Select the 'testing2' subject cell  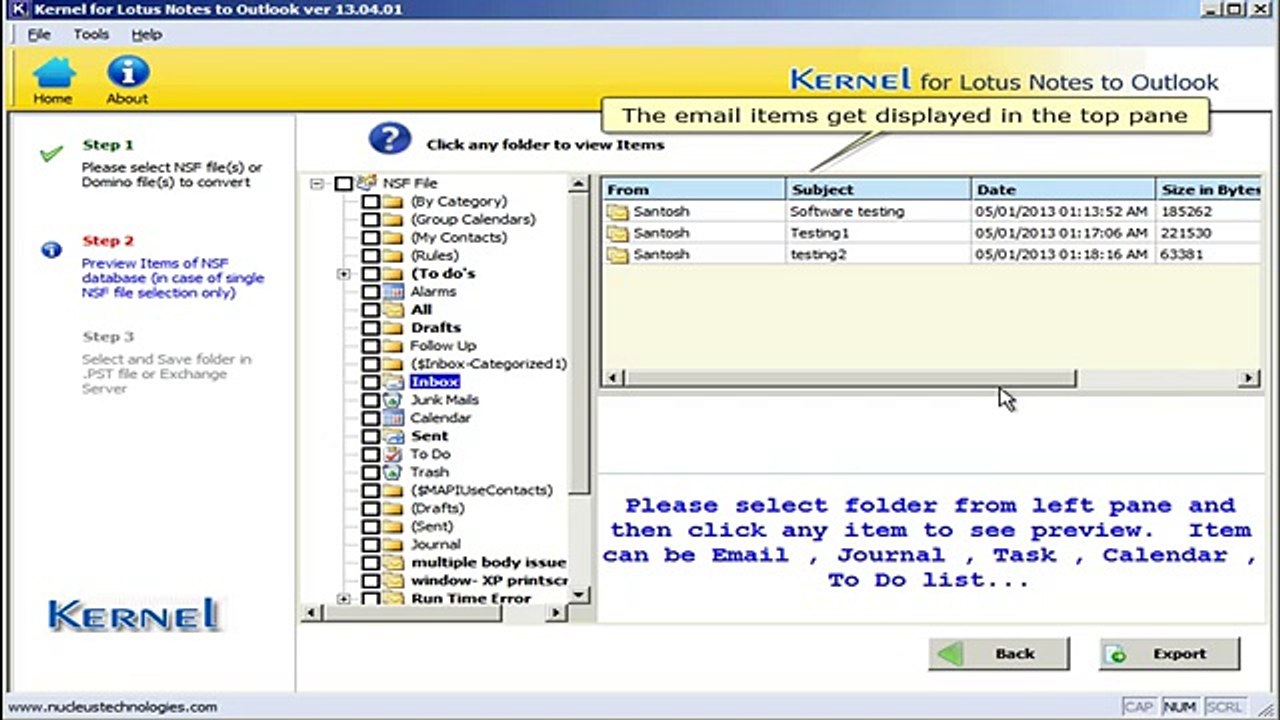(x=878, y=254)
